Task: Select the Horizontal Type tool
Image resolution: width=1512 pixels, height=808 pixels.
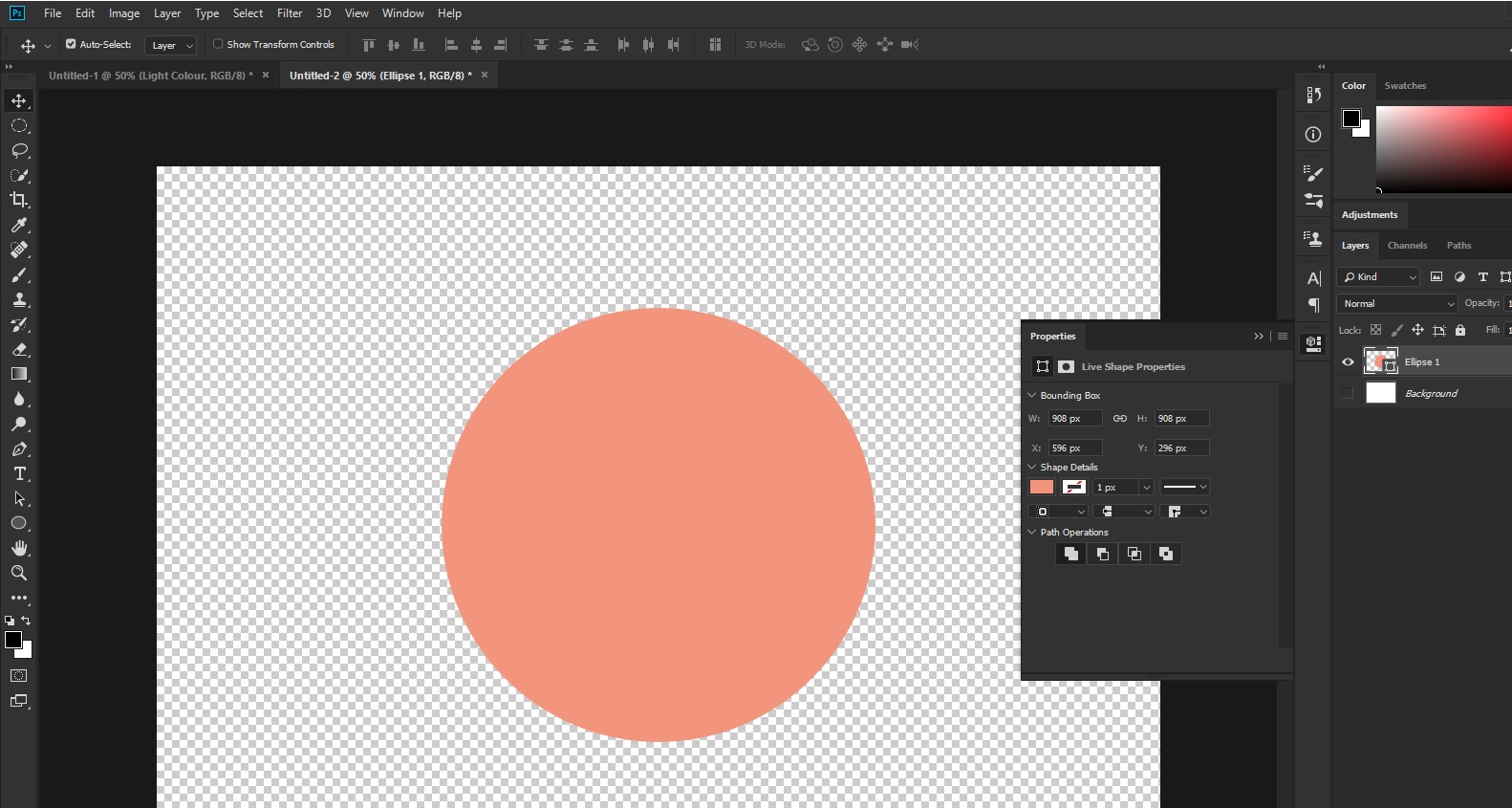Action: (x=19, y=473)
